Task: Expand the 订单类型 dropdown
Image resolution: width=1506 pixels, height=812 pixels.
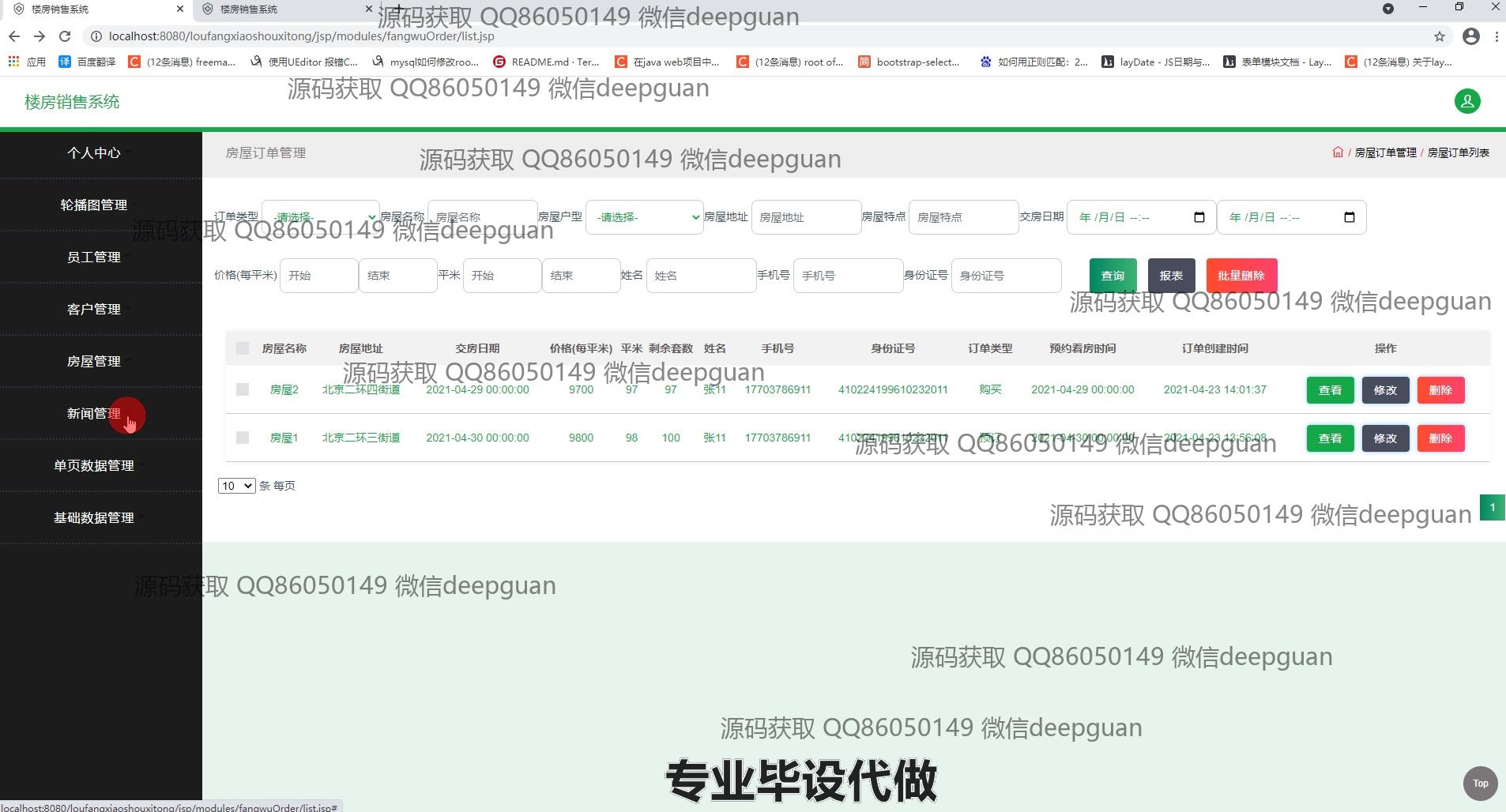Action: point(321,217)
